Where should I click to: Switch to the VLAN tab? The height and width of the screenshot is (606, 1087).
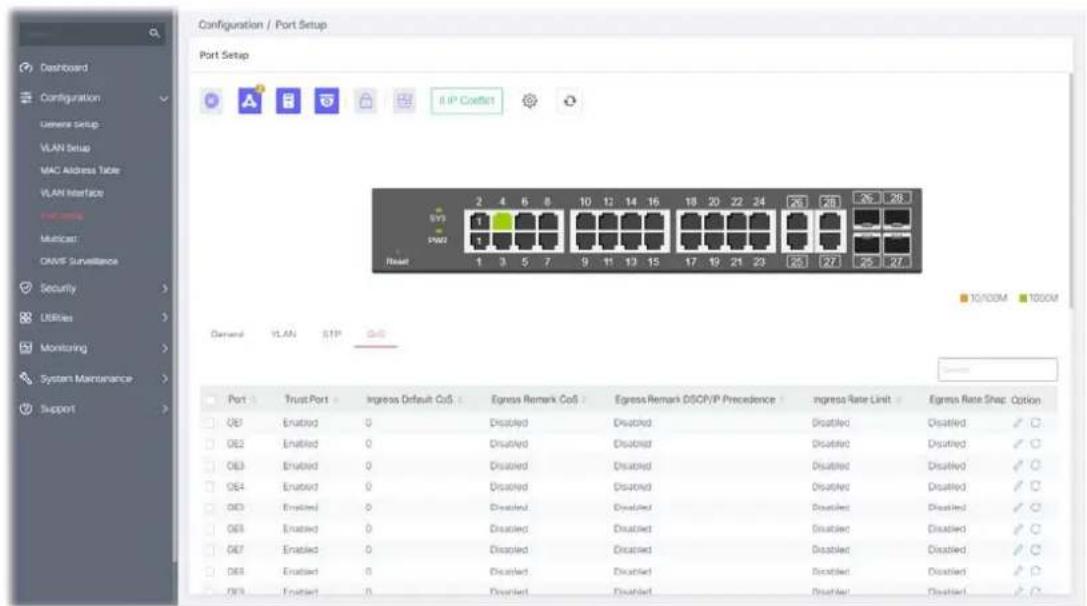[x=283, y=334]
